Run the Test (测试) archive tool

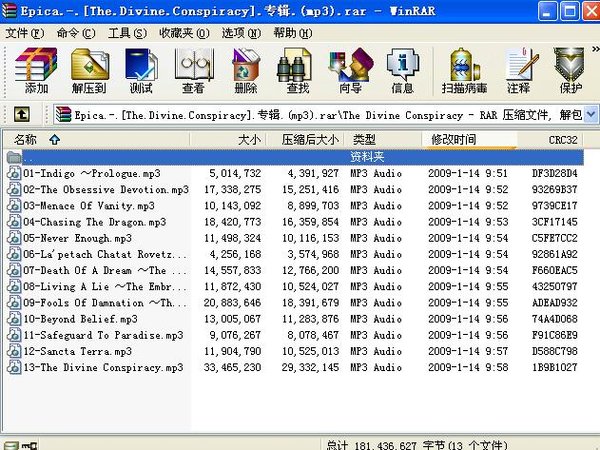[141, 70]
